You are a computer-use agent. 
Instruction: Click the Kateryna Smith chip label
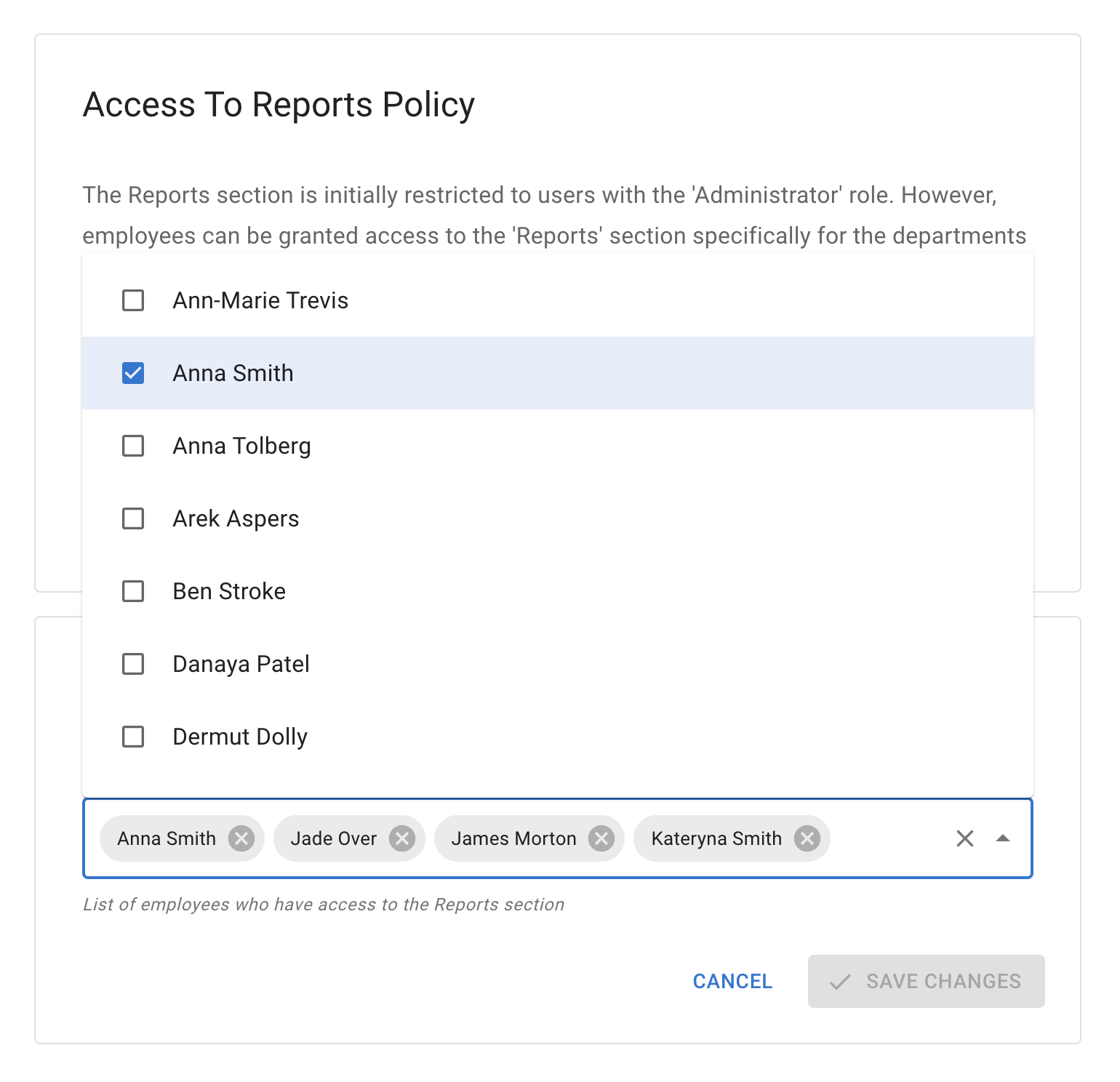(716, 838)
